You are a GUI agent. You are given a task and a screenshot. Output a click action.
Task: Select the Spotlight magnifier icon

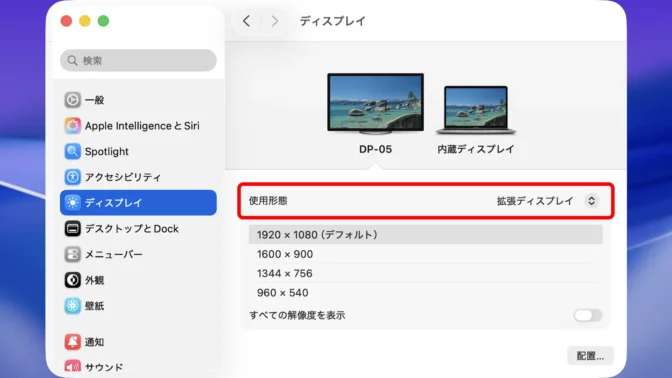(72, 151)
